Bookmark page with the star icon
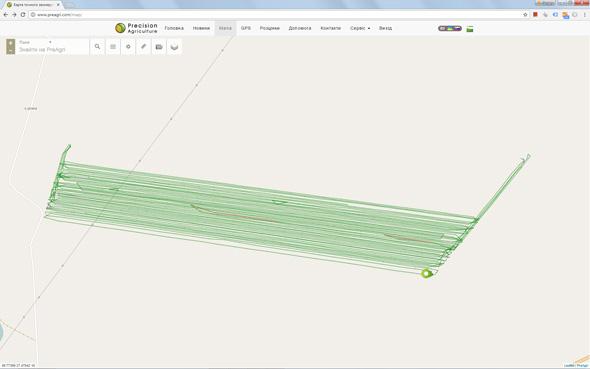The height and width of the screenshot is (369, 590). coord(525,15)
